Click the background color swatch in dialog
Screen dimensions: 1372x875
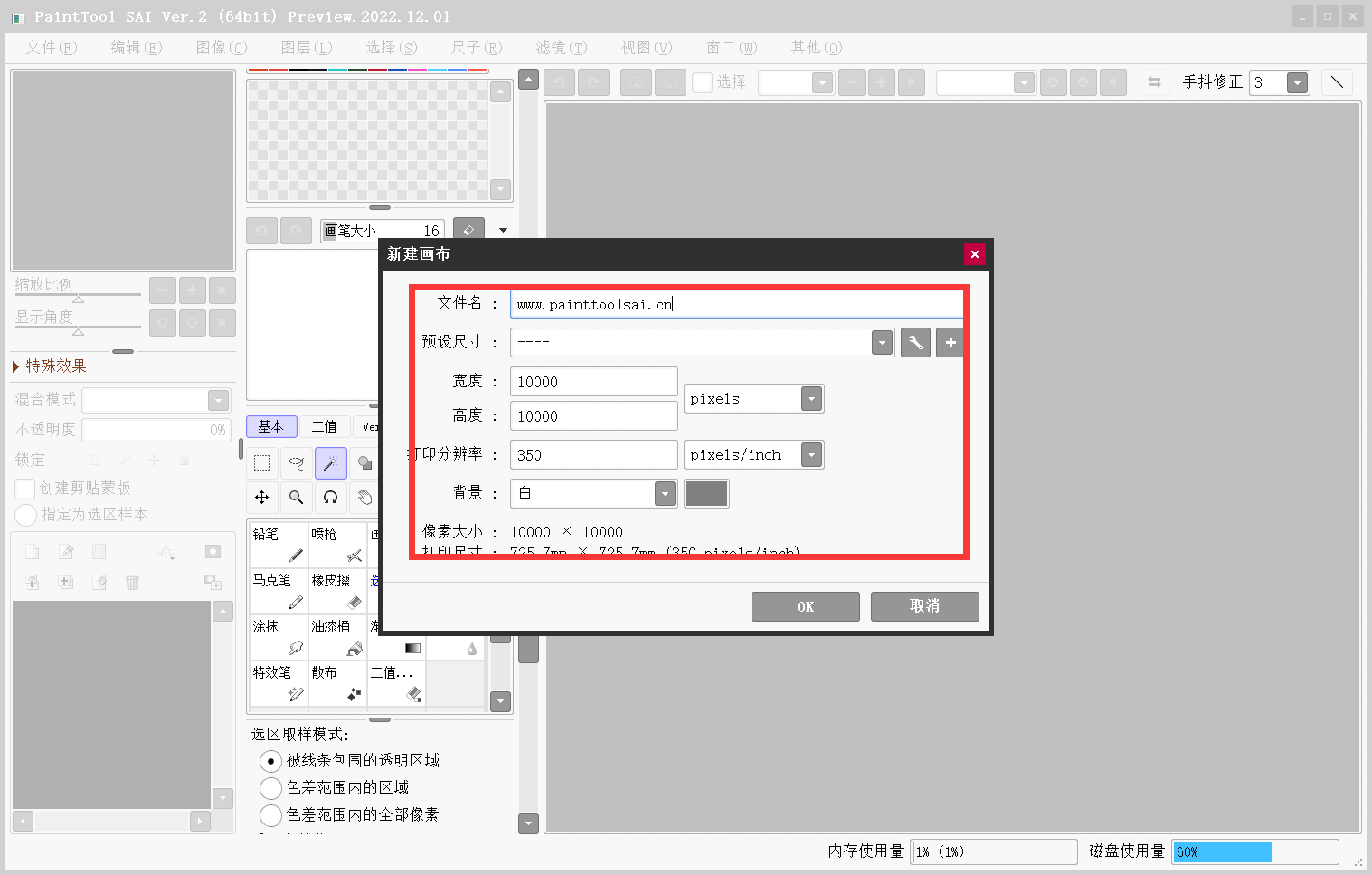click(706, 493)
